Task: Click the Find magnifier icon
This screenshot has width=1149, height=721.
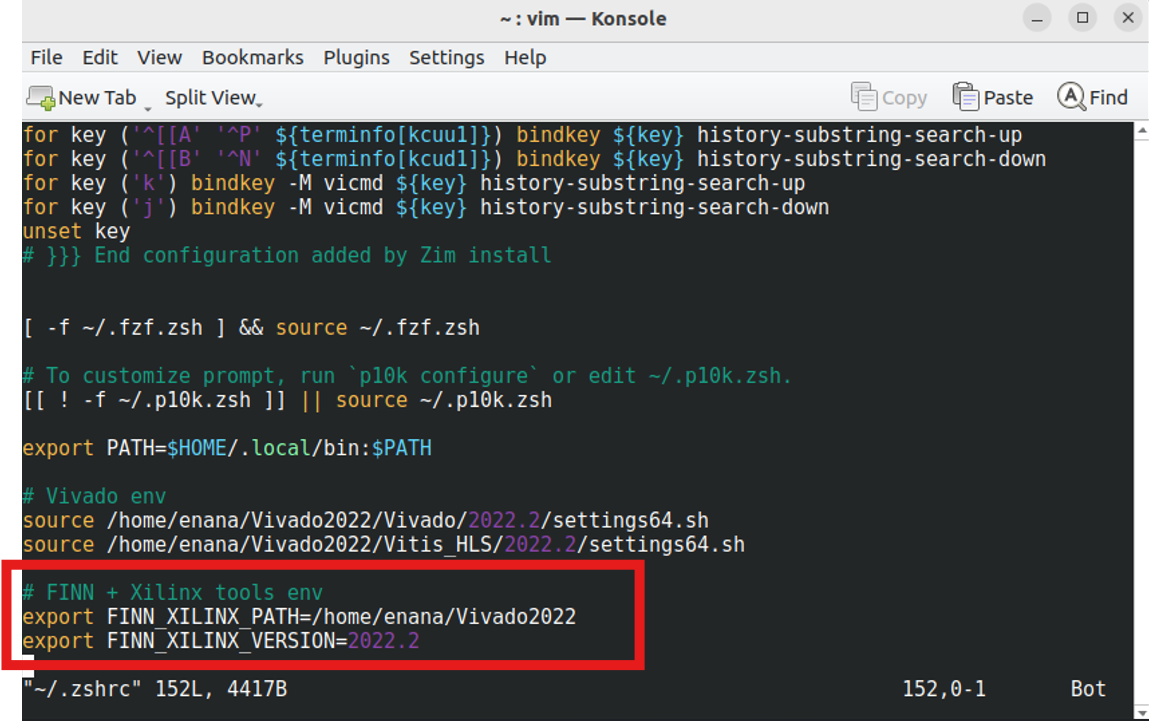Action: tap(1071, 97)
